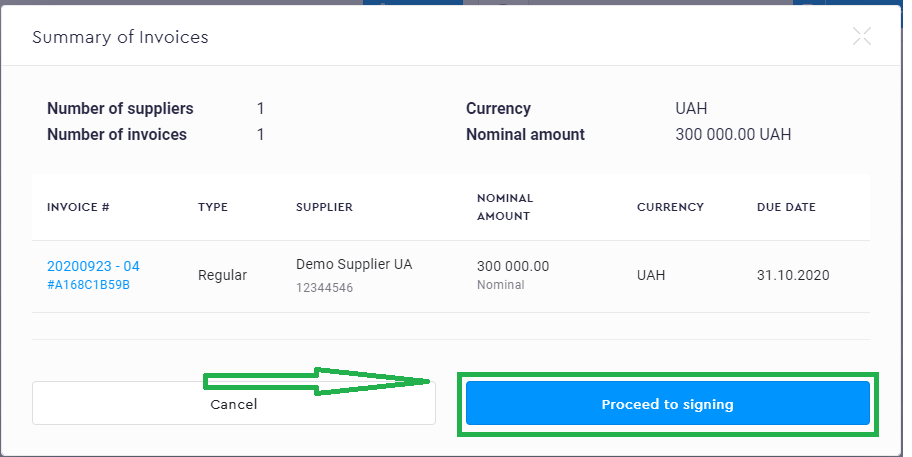
Task: Click the DUE DATE column header
Action: pos(786,207)
